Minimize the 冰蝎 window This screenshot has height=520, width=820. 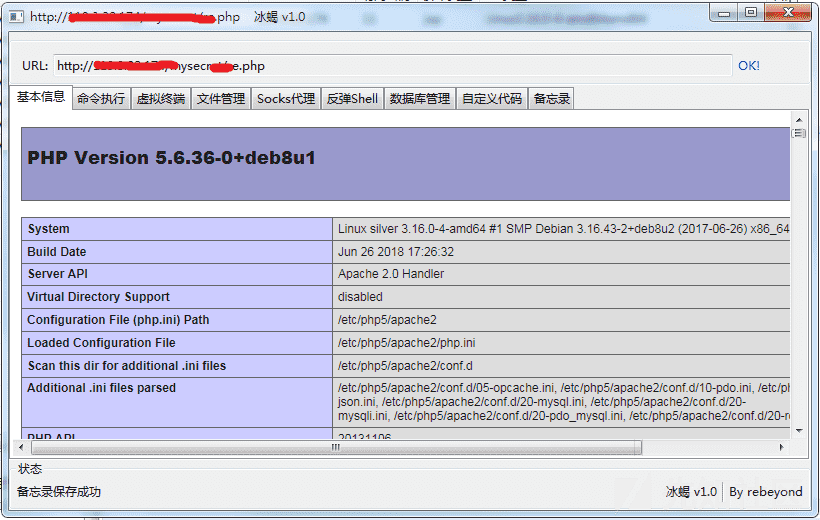coord(724,14)
